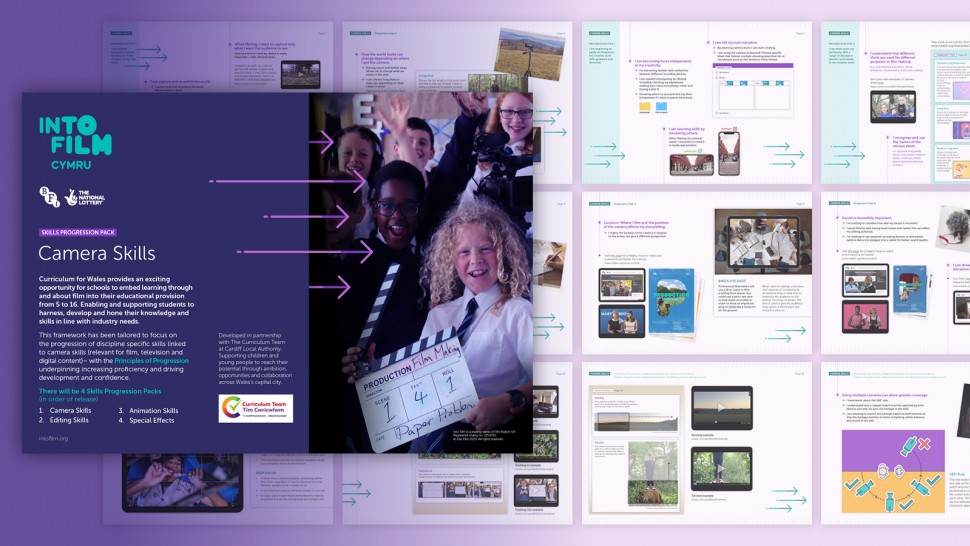This screenshot has height=546, width=970.
Task: Select Editing Skills in the pack list
Action: click(69, 420)
